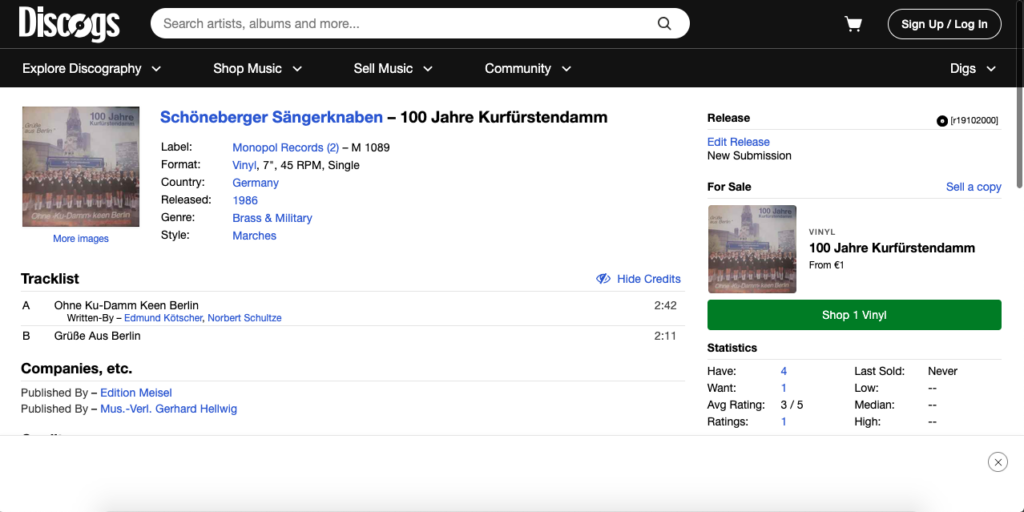Viewport: 1024px width, 512px height.
Task: Click the From €1 price text
Action: [826, 265]
